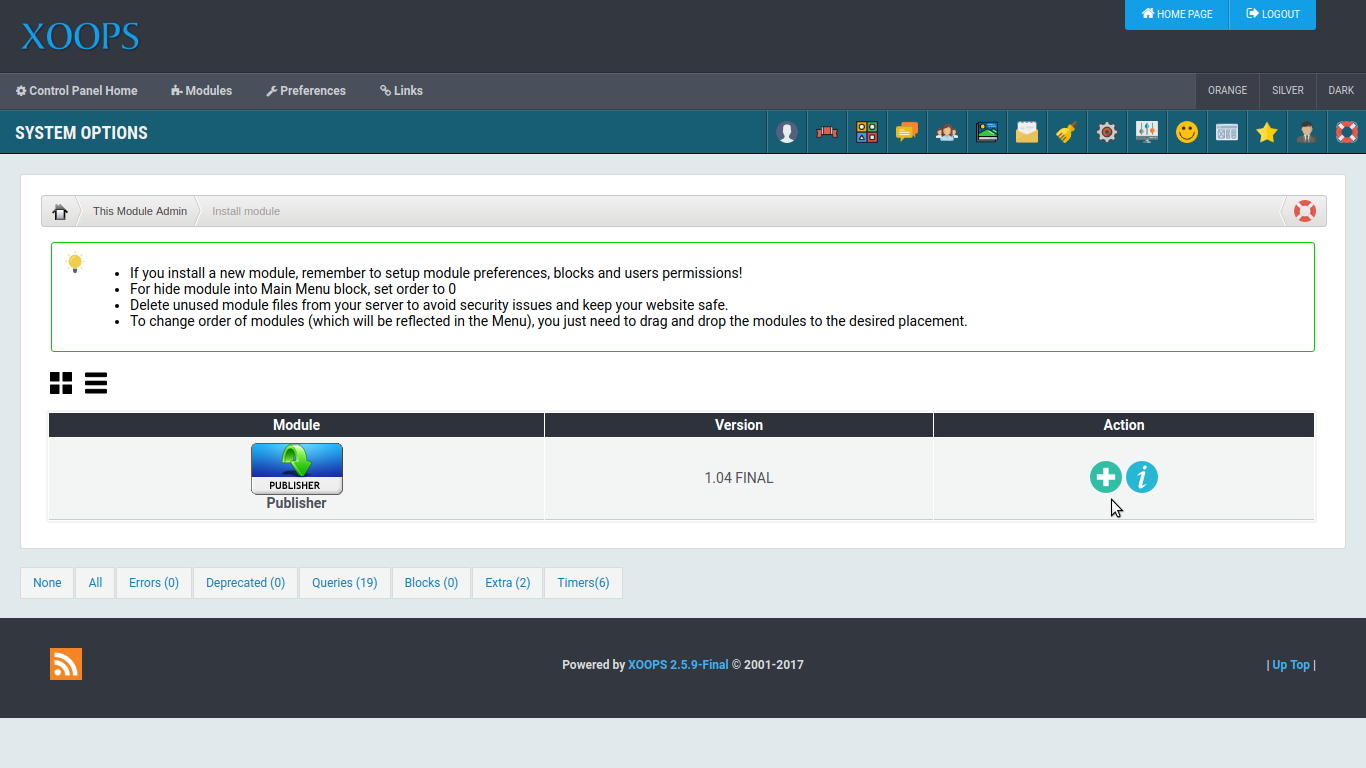The height and width of the screenshot is (768, 1366).
Task: Open the Image Manager icon
Action: tap(987, 131)
